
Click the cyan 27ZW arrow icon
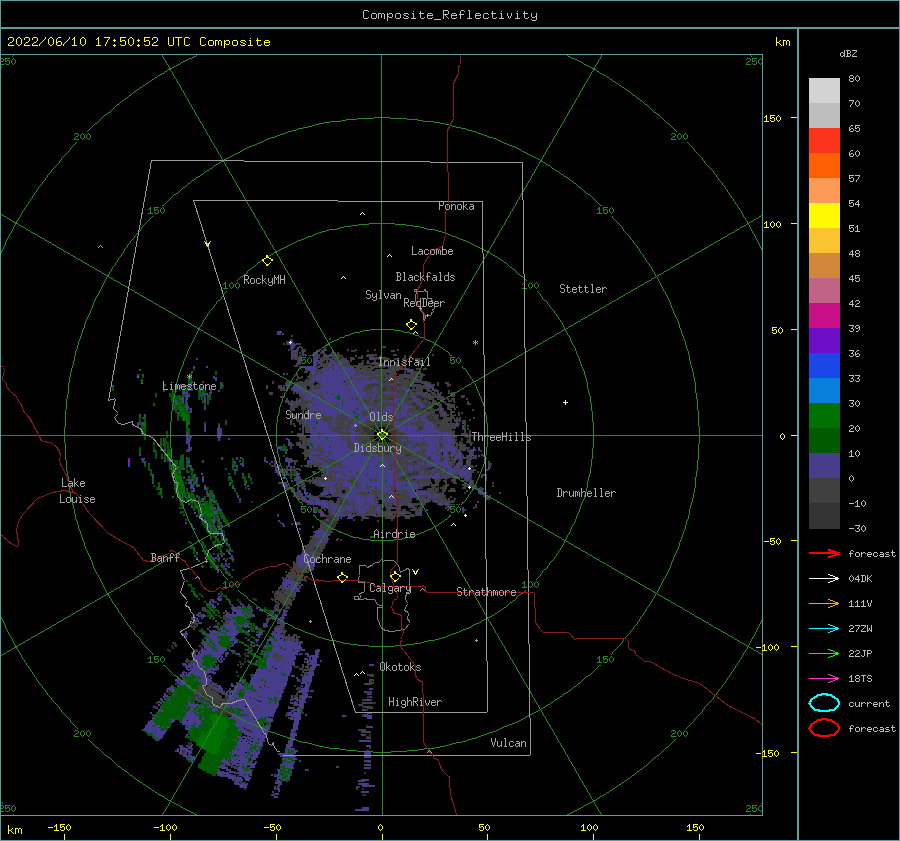(x=824, y=629)
